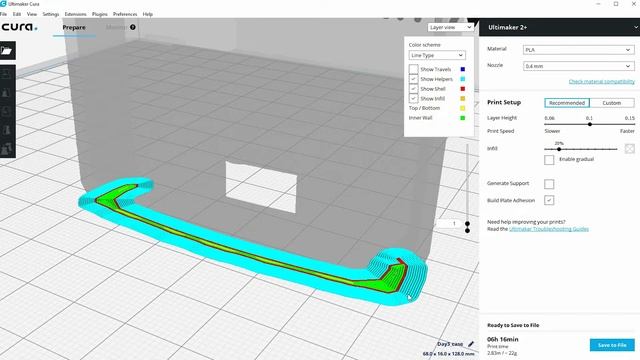The height and width of the screenshot is (360, 640).
Task: Uncheck Show Helpers checkbox
Action: click(x=413, y=79)
